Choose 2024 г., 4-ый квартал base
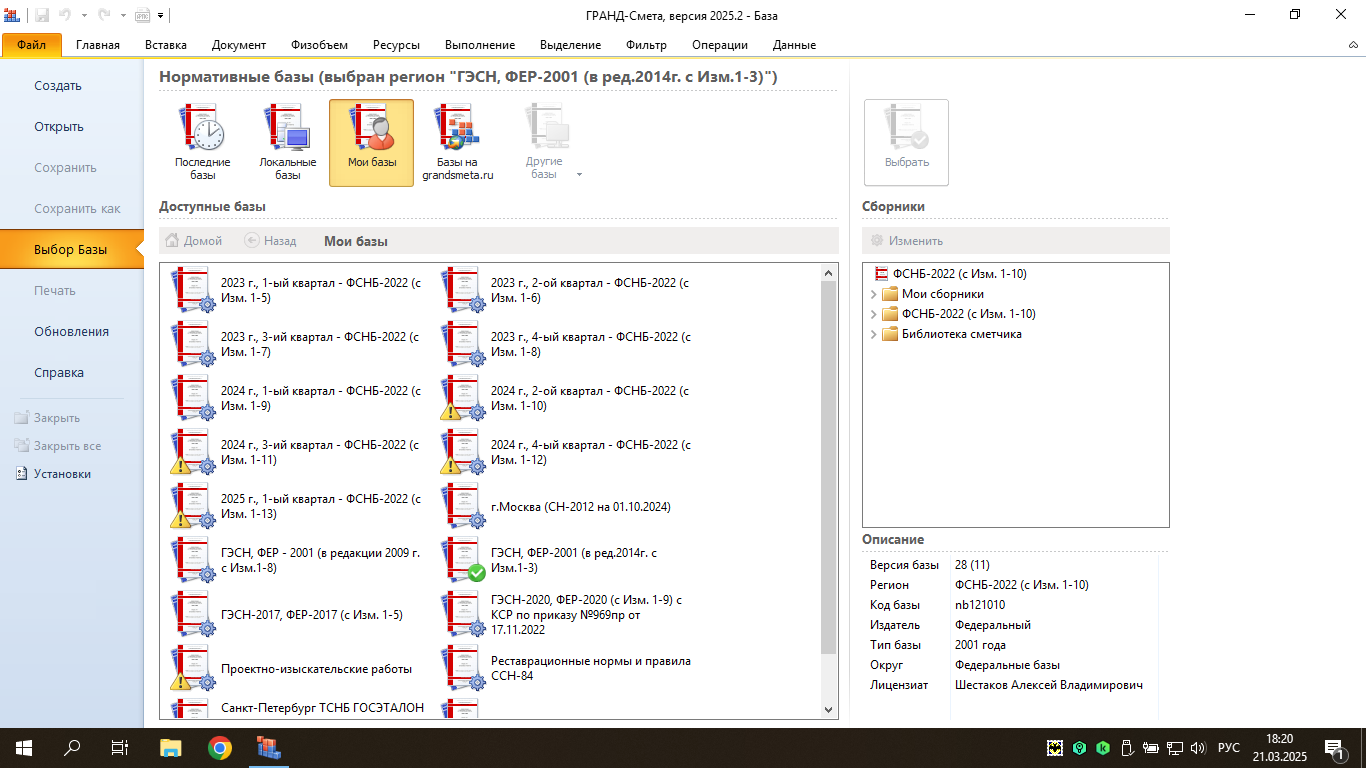 [567, 452]
